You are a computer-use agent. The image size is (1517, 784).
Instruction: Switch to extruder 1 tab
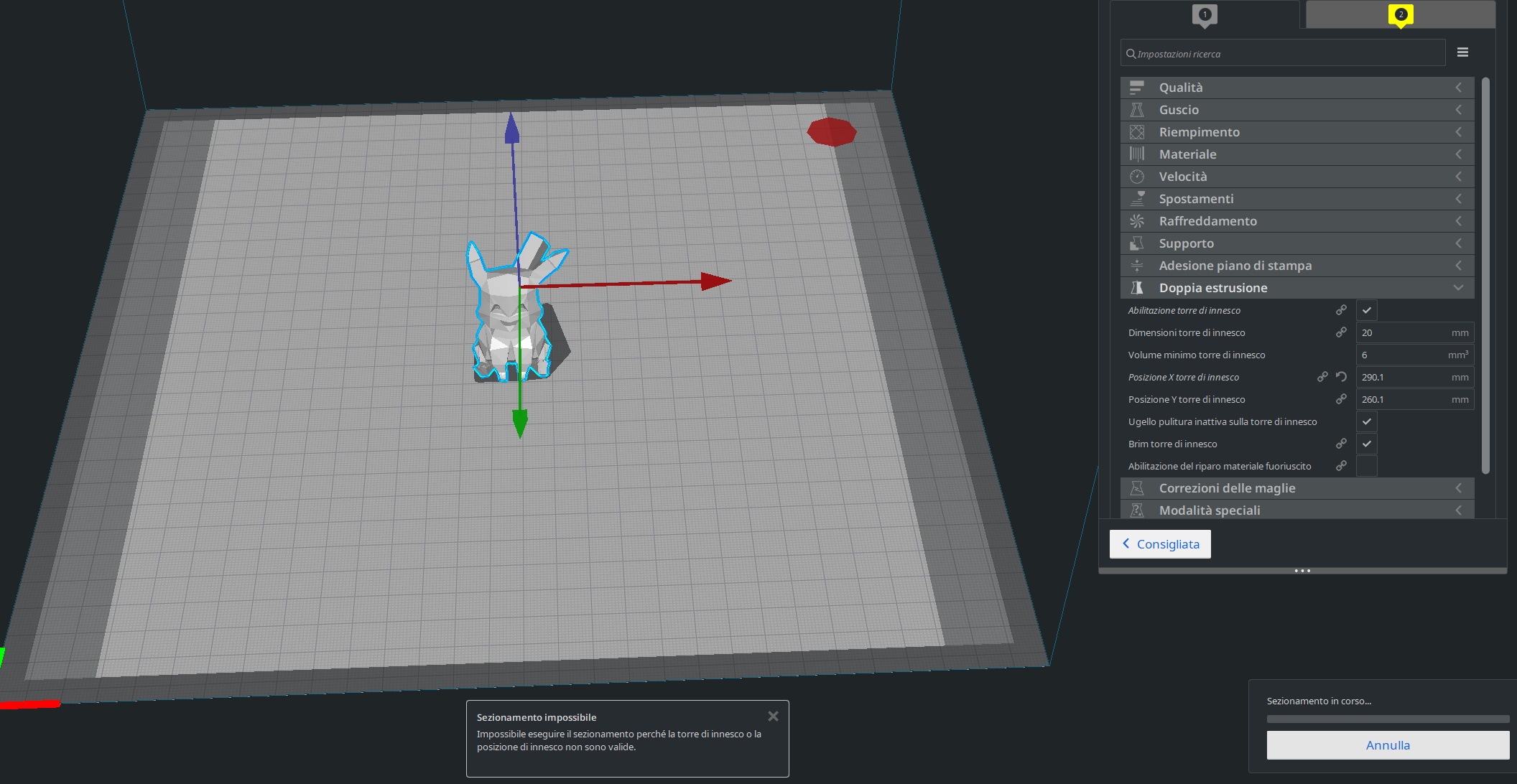click(x=1205, y=15)
